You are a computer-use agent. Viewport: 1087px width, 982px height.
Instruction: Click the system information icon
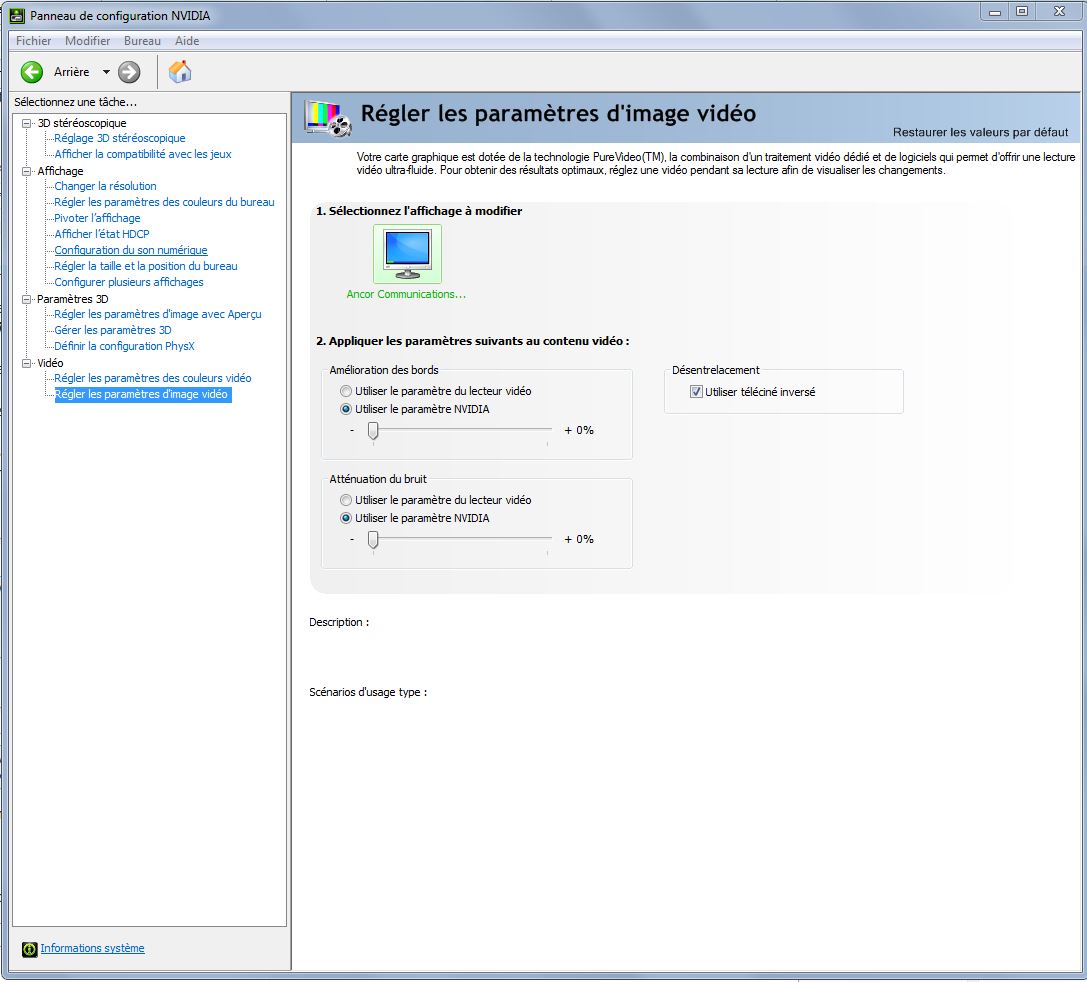tap(29, 949)
